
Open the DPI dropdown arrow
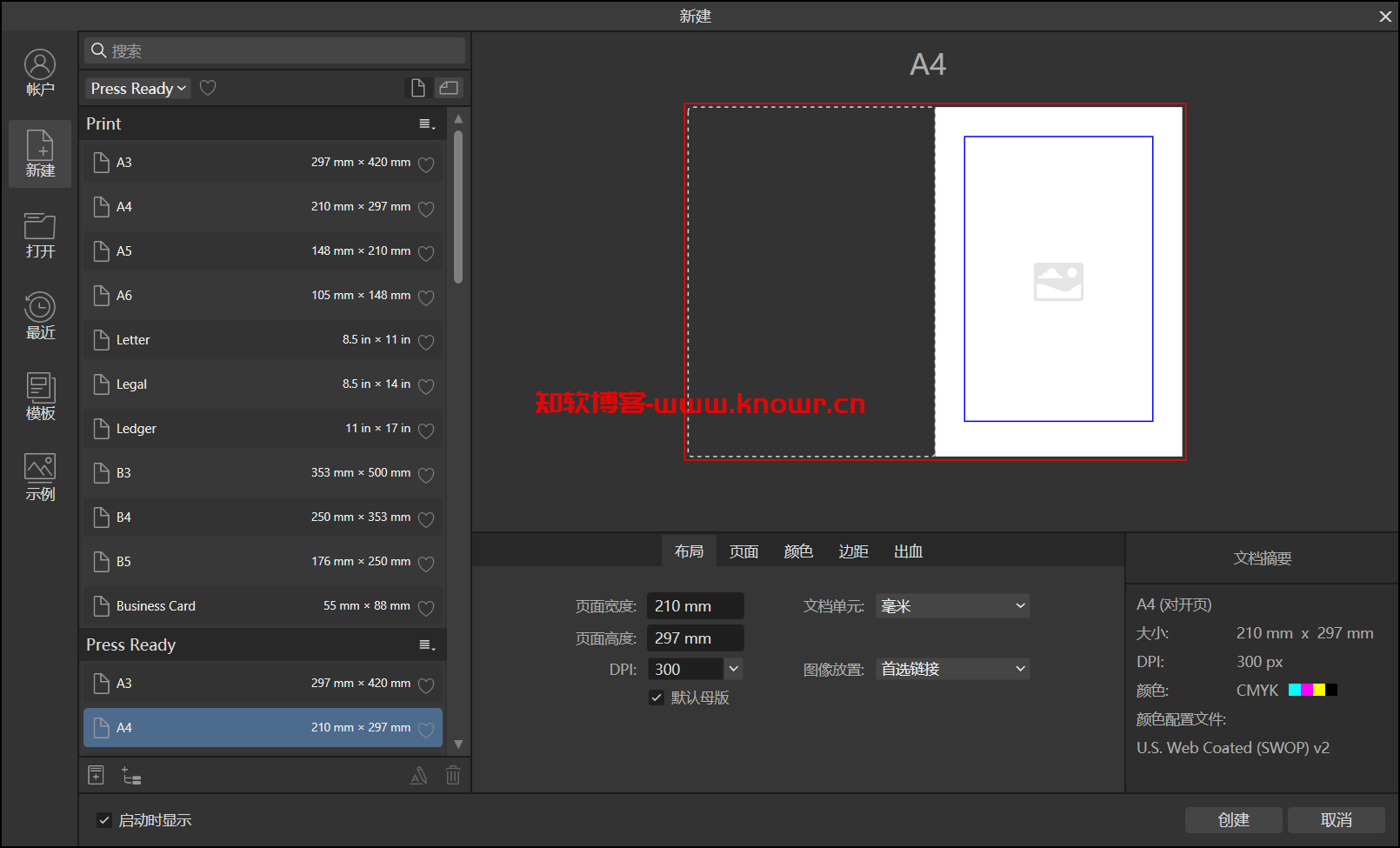pos(734,669)
